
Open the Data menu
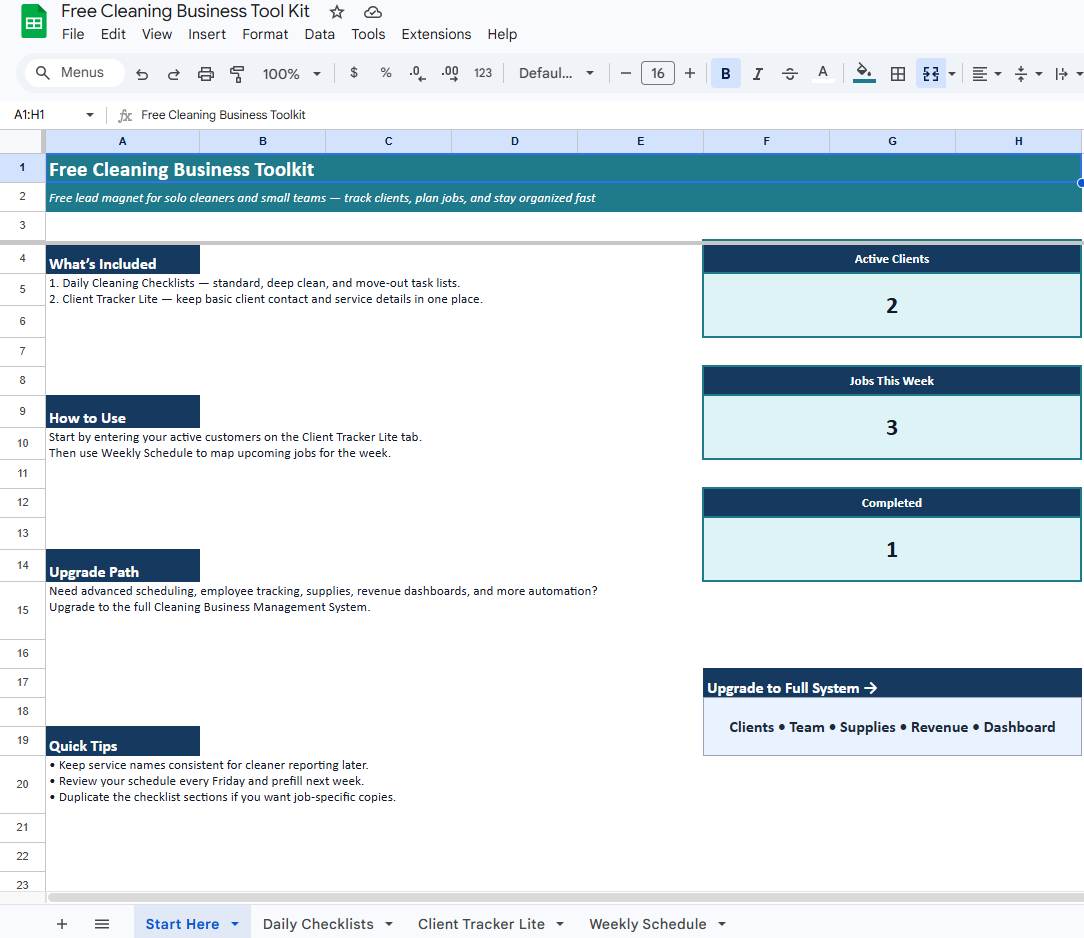coord(319,34)
